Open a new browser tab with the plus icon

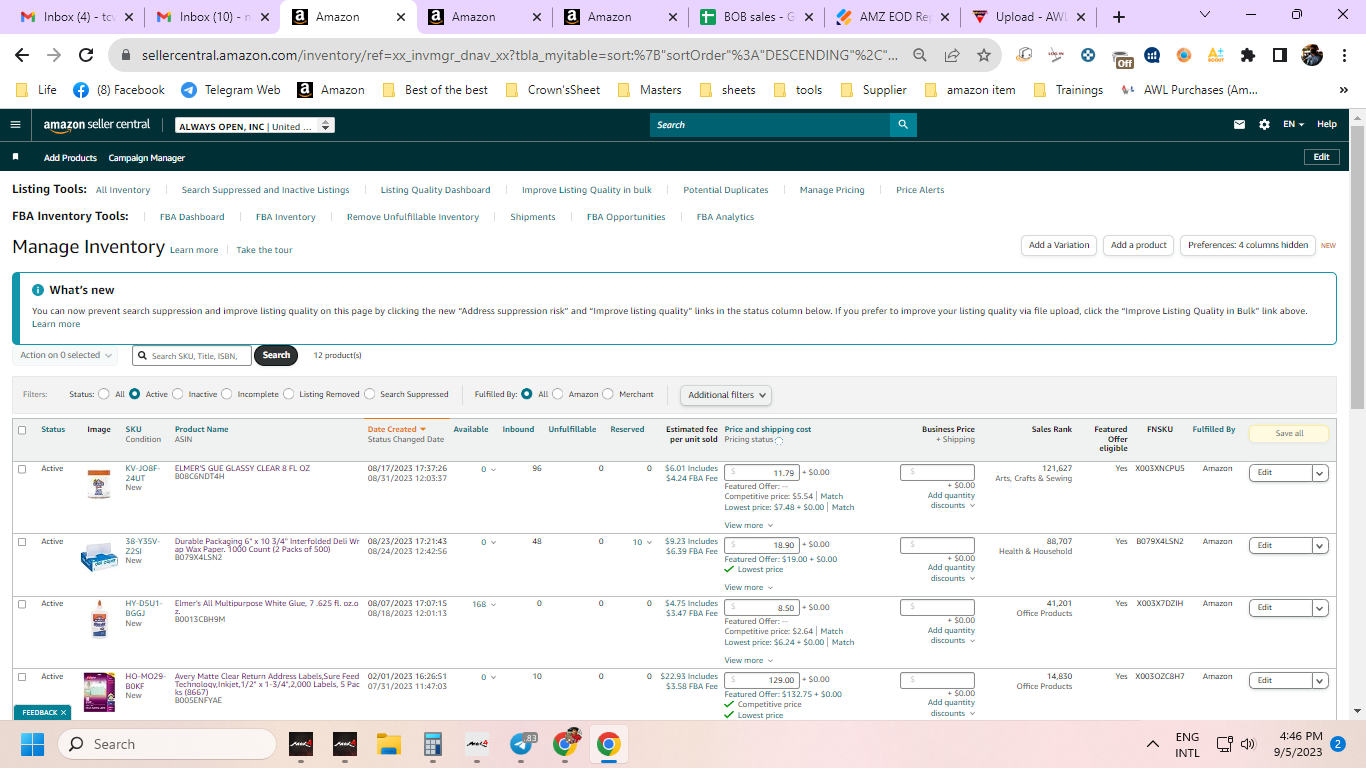pos(1119,17)
